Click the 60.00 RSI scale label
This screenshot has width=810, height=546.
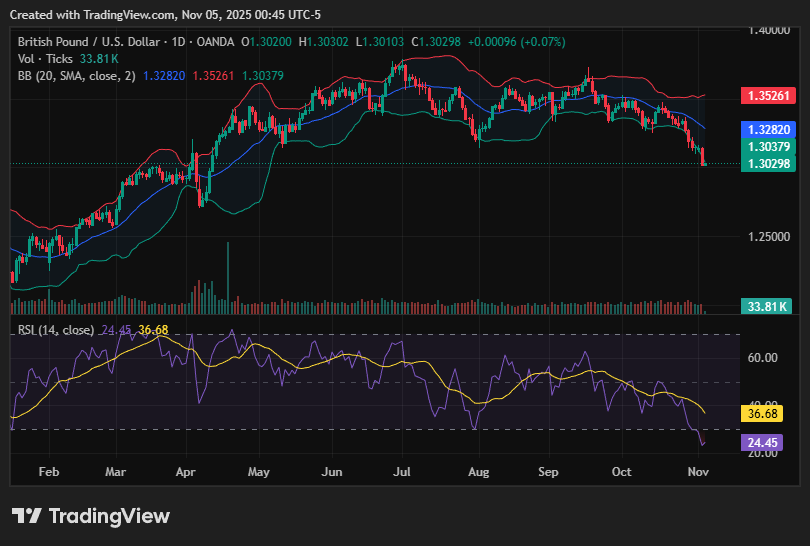click(765, 357)
